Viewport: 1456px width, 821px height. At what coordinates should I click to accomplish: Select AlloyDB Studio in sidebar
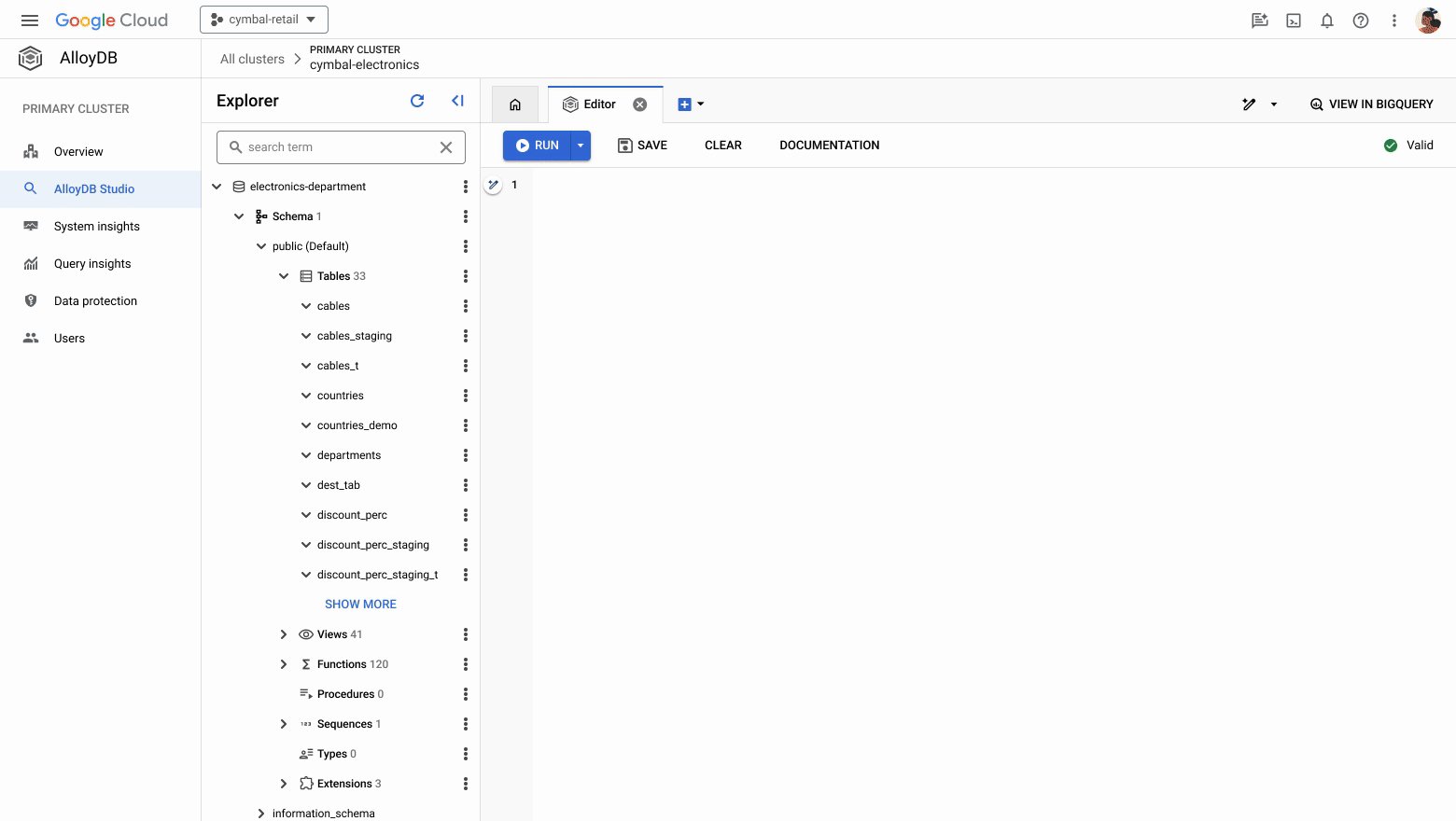pos(100,189)
